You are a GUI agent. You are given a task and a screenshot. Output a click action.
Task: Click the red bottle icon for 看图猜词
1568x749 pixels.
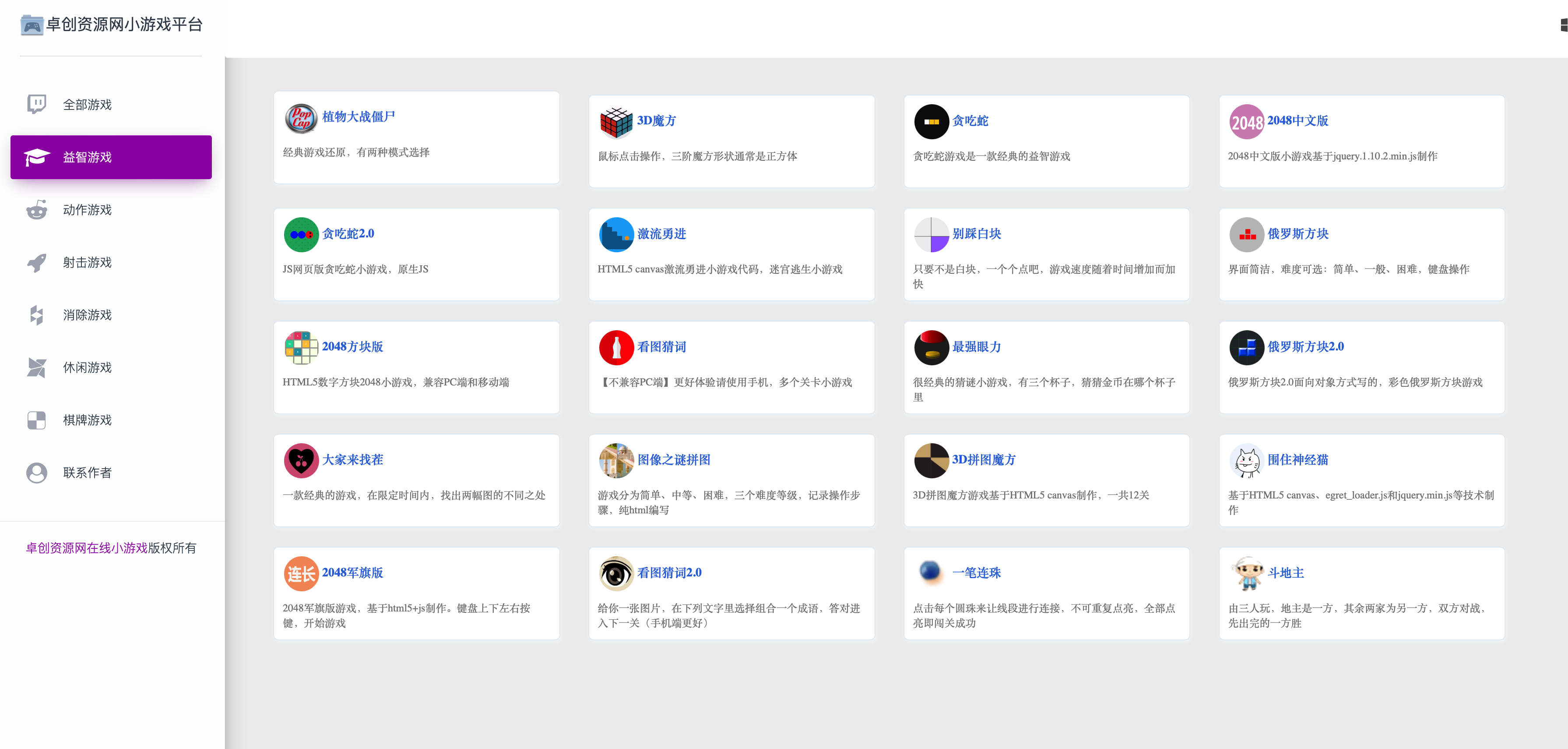(x=617, y=348)
